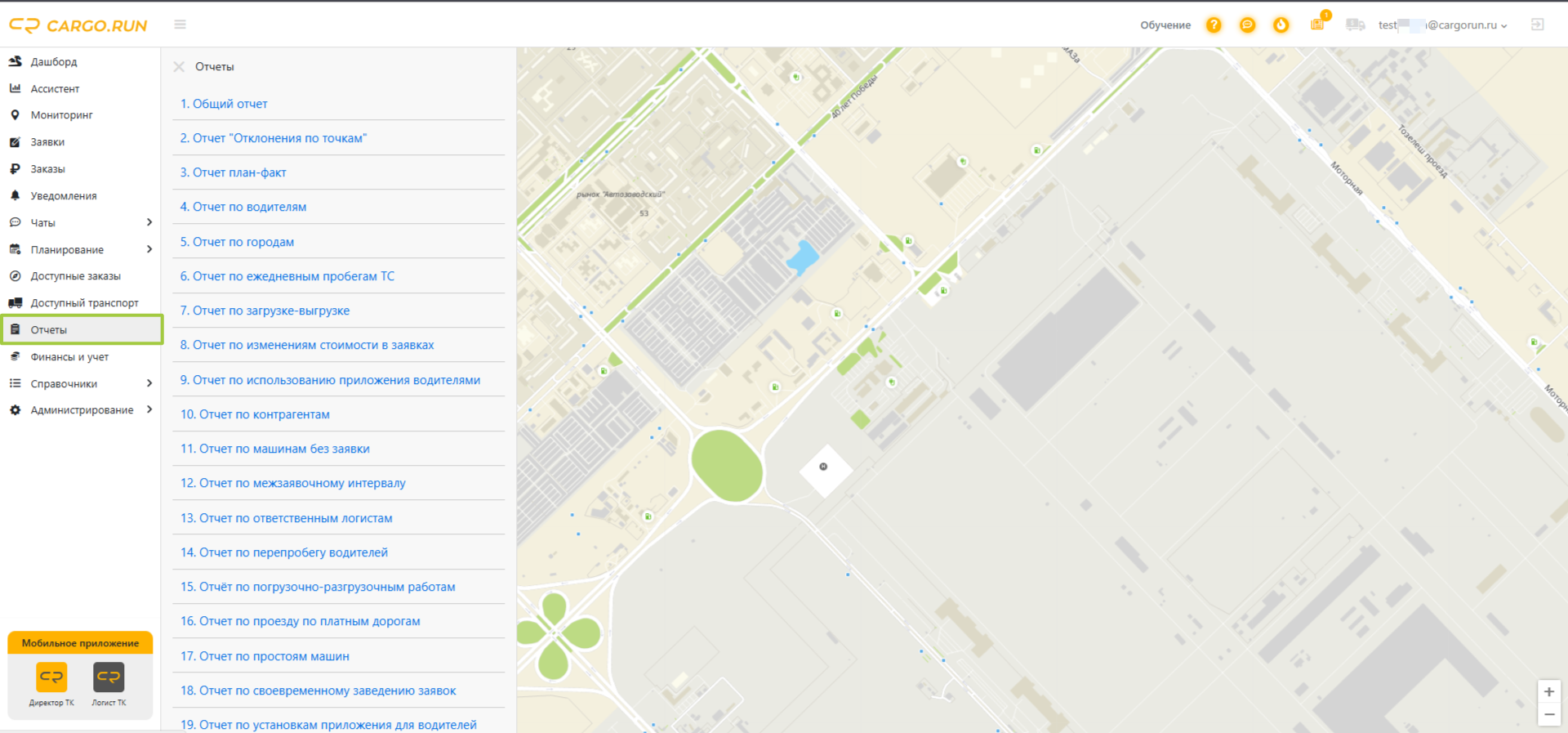
Task: Close the Отчеты panel
Action: click(x=179, y=67)
